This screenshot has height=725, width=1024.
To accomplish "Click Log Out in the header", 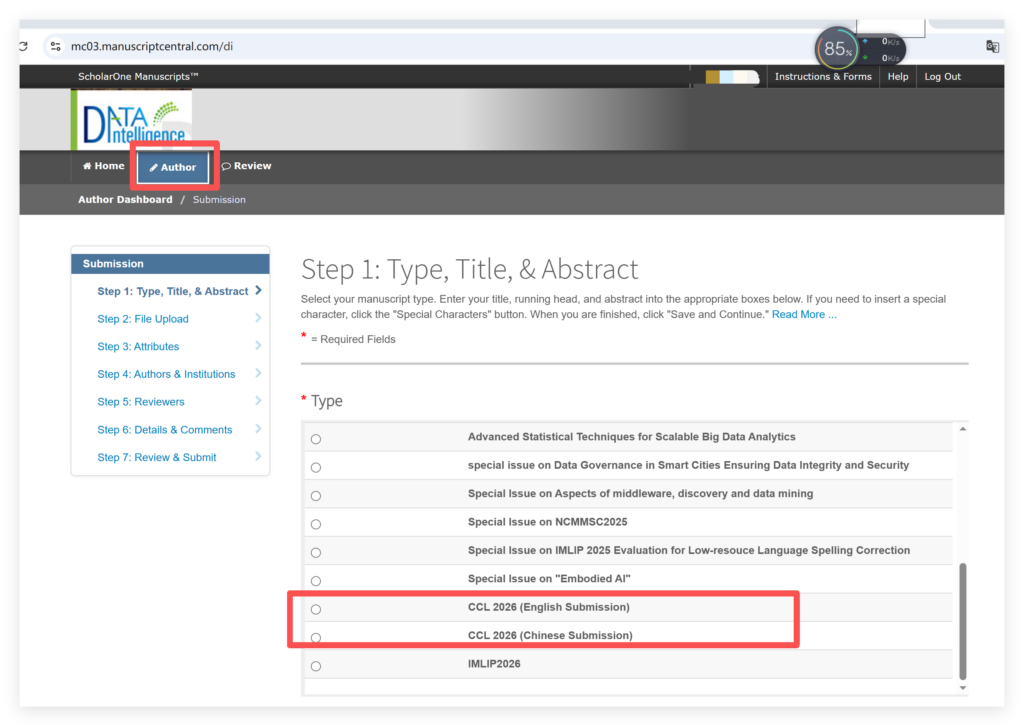I will coord(942,76).
